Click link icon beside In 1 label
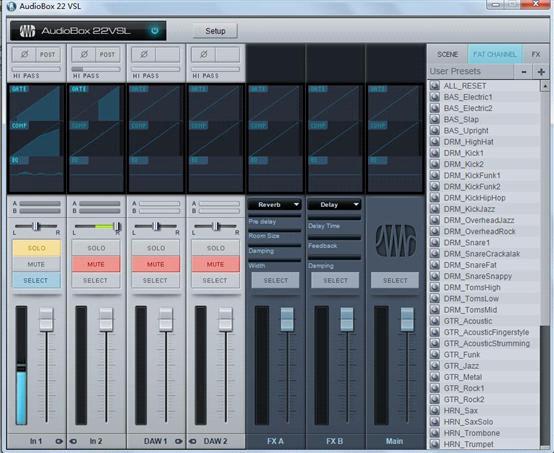Screen dimensions: 554x453 59,441
